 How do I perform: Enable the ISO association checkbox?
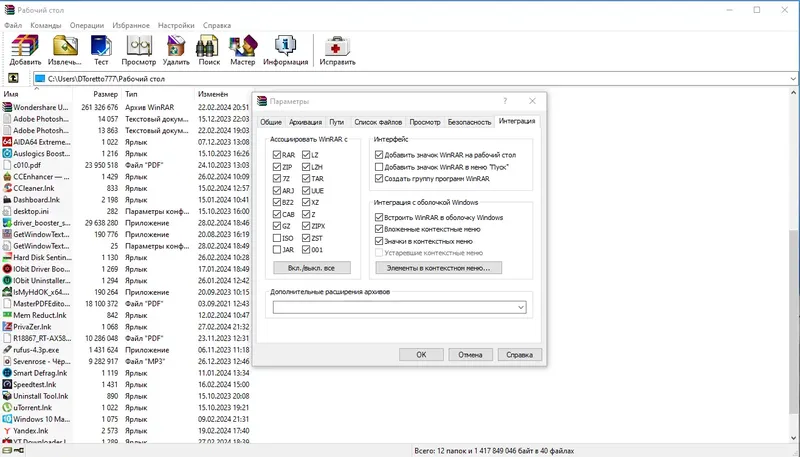[x=277, y=238]
